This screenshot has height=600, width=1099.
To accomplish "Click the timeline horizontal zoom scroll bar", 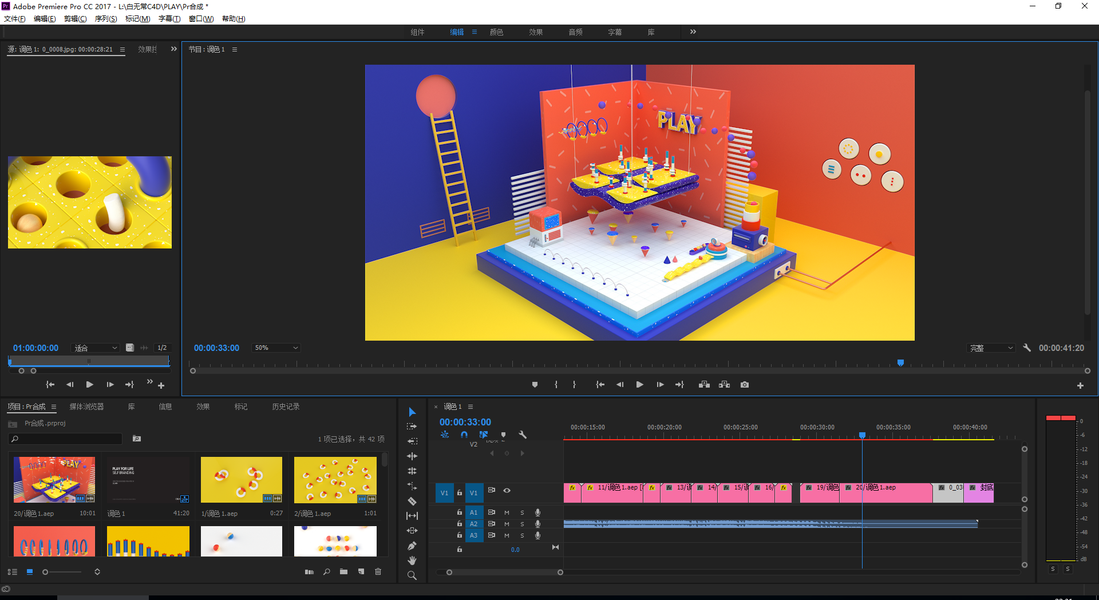I will pos(505,572).
